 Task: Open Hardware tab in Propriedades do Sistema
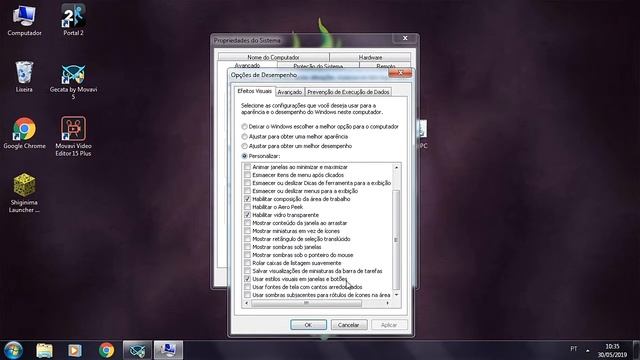pyautogui.click(x=370, y=57)
